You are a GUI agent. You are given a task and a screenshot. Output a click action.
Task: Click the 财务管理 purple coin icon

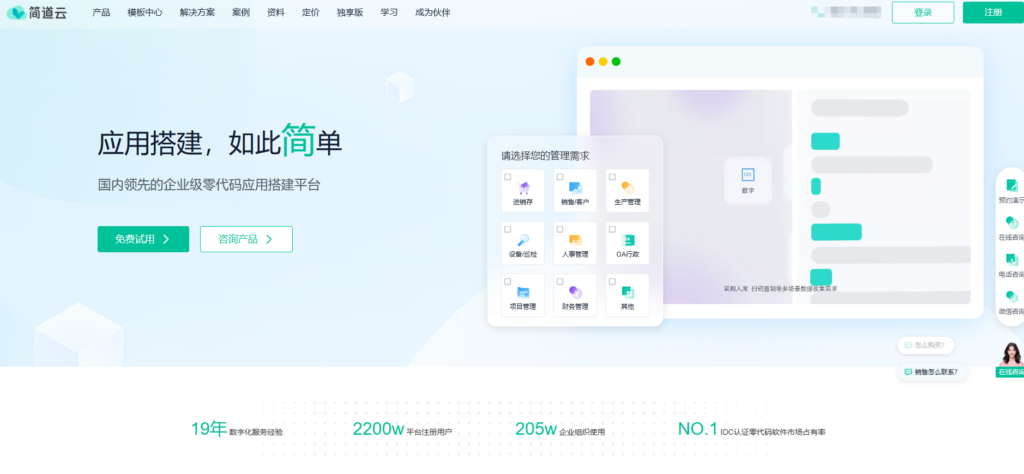click(575, 292)
